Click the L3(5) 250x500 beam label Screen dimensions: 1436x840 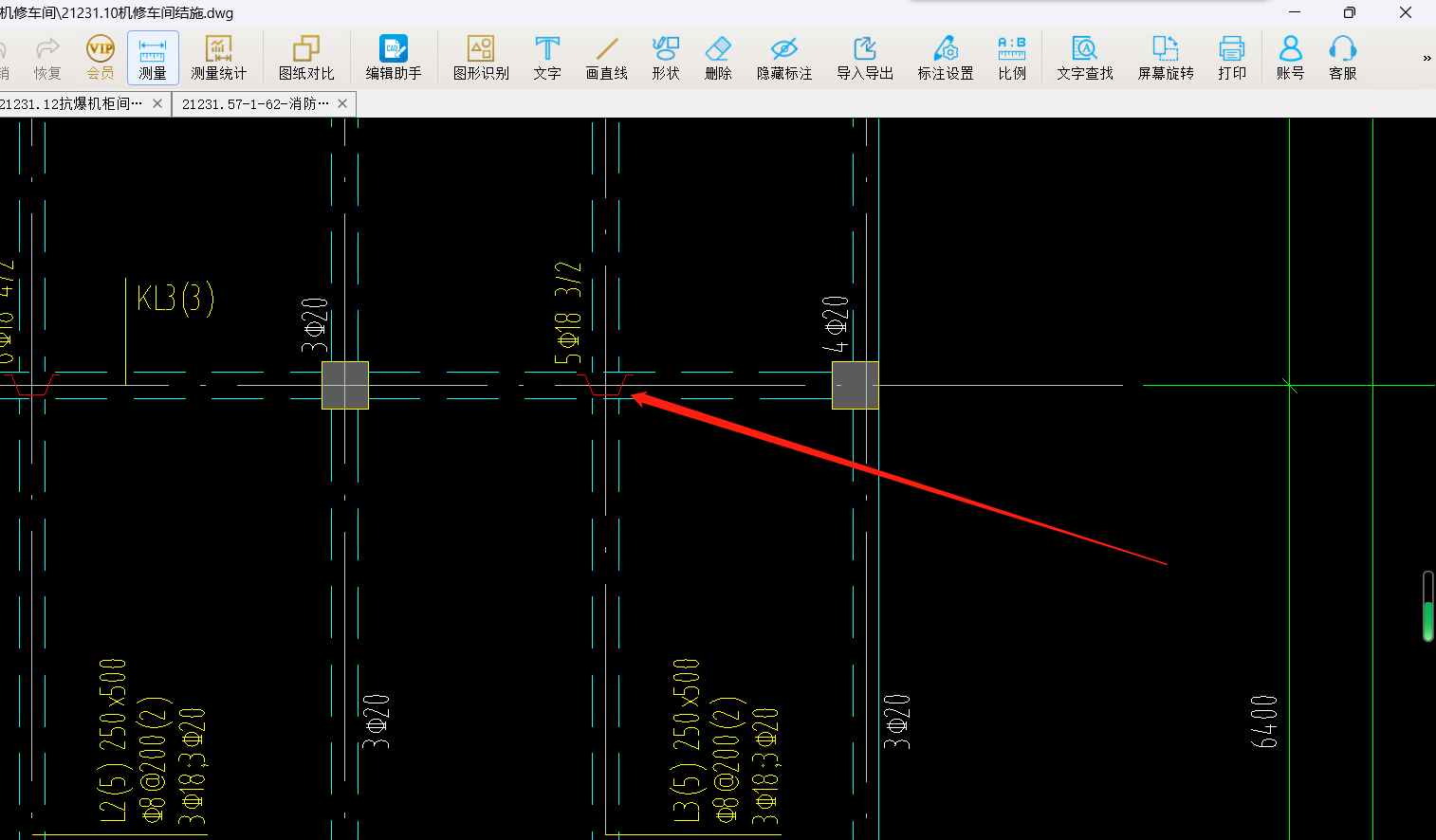coord(685,740)
